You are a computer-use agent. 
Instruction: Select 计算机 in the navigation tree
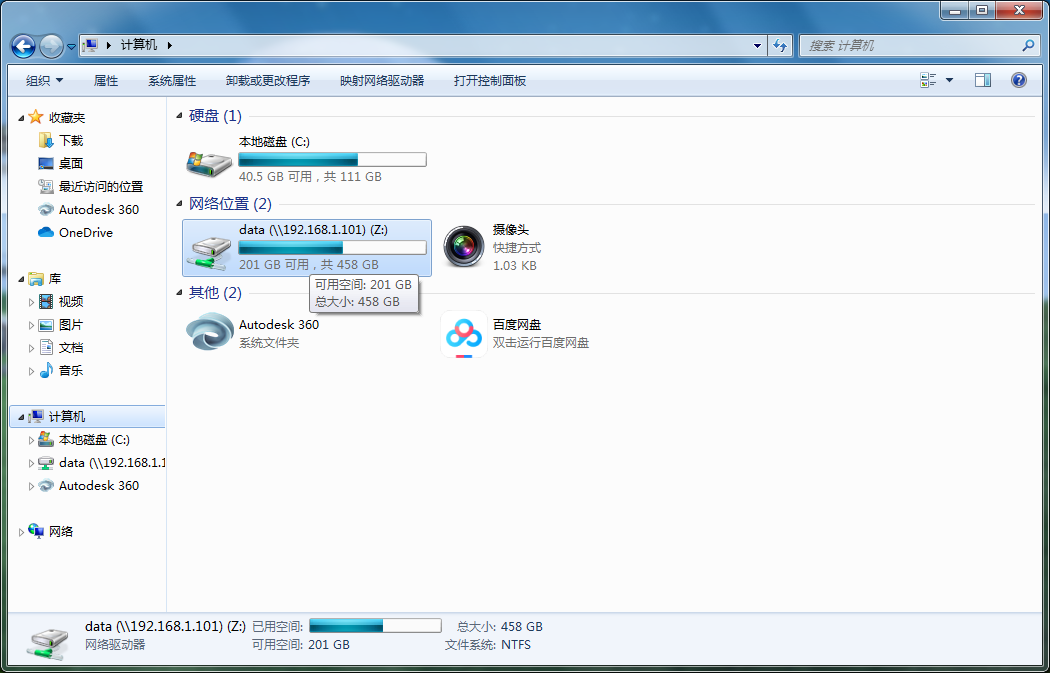pos(88,417)
